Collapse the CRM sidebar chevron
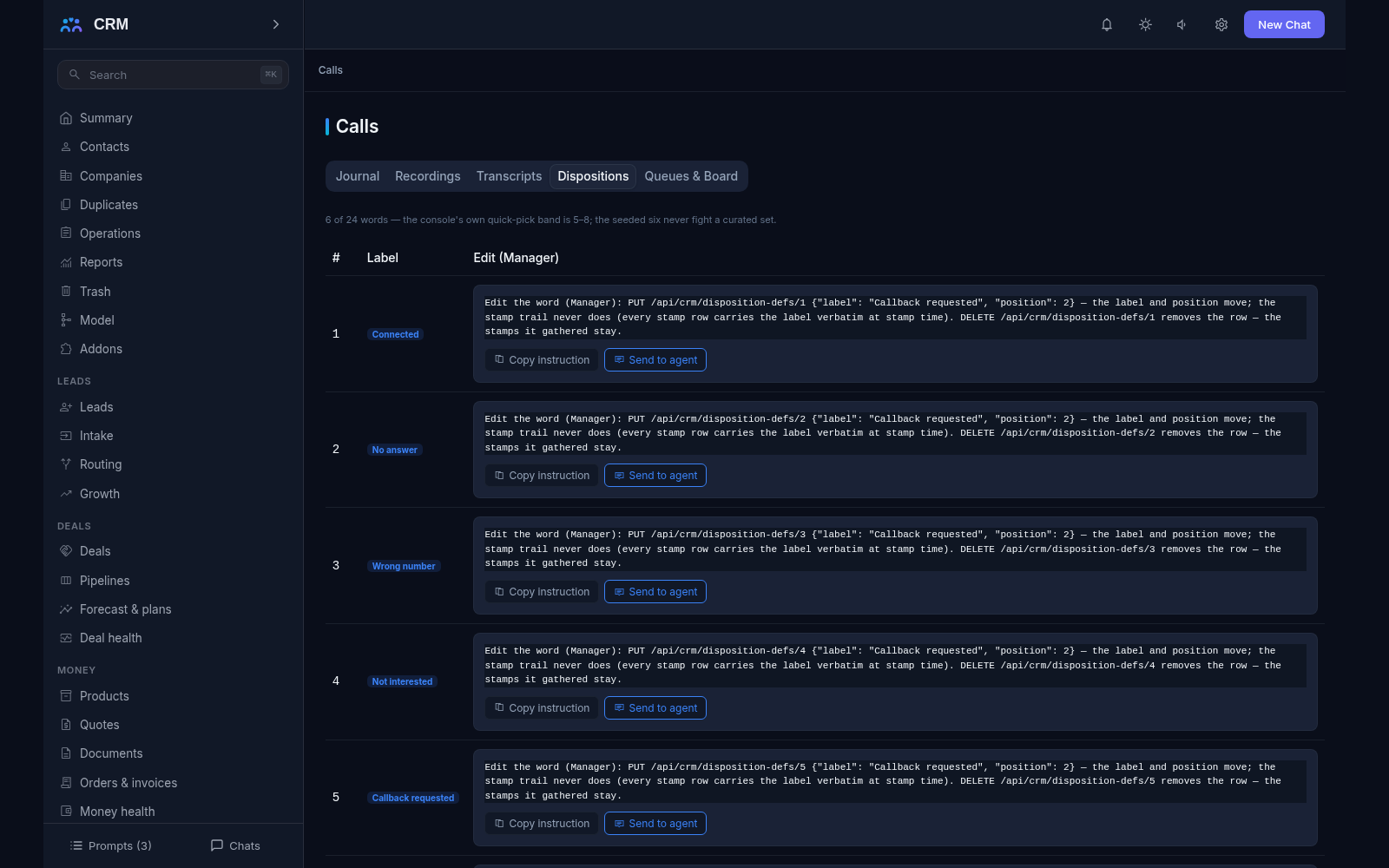1389x868 pixels. [276, 24]
